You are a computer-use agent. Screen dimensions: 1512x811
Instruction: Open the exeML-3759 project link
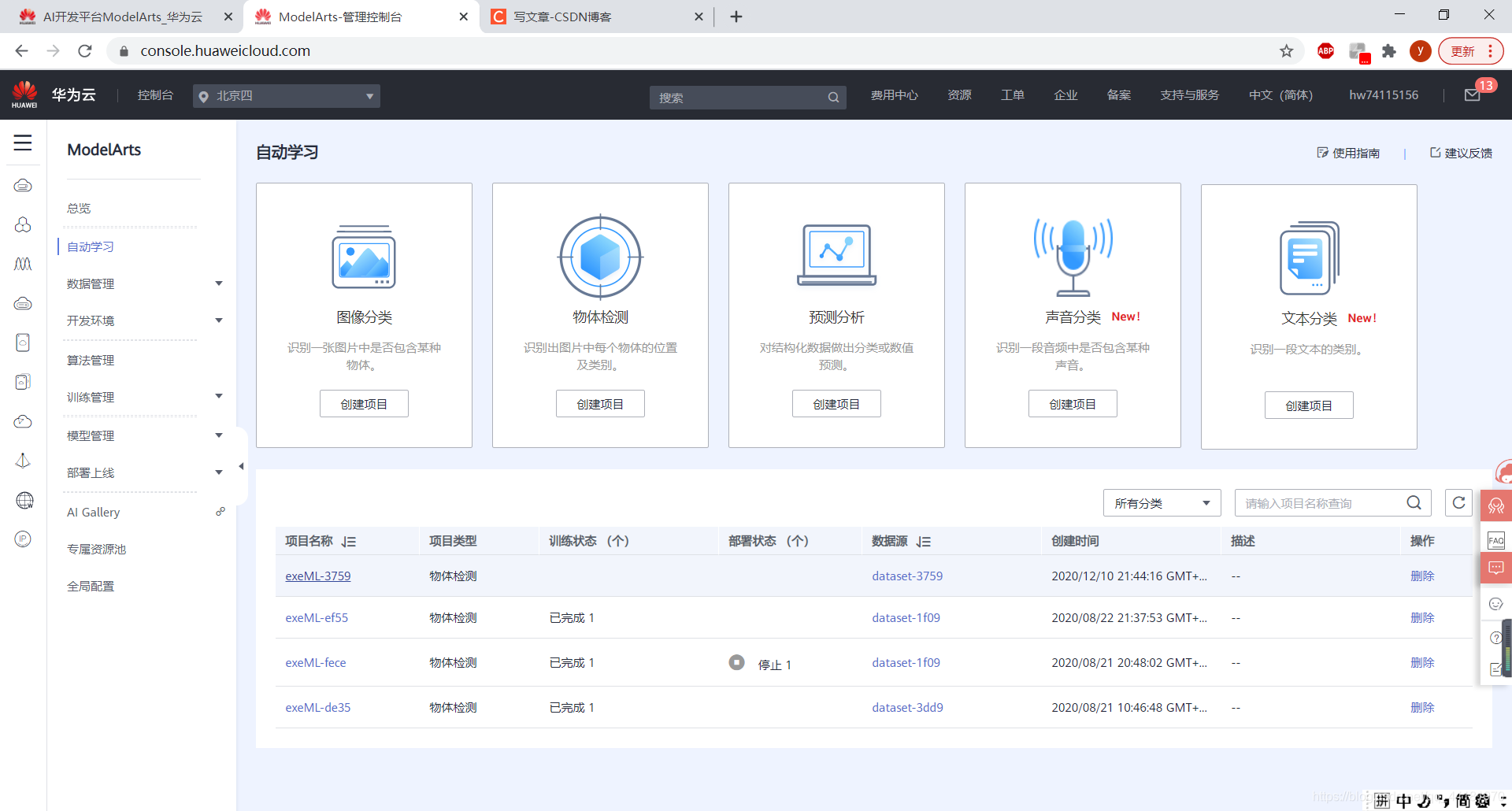coord(317,576)
